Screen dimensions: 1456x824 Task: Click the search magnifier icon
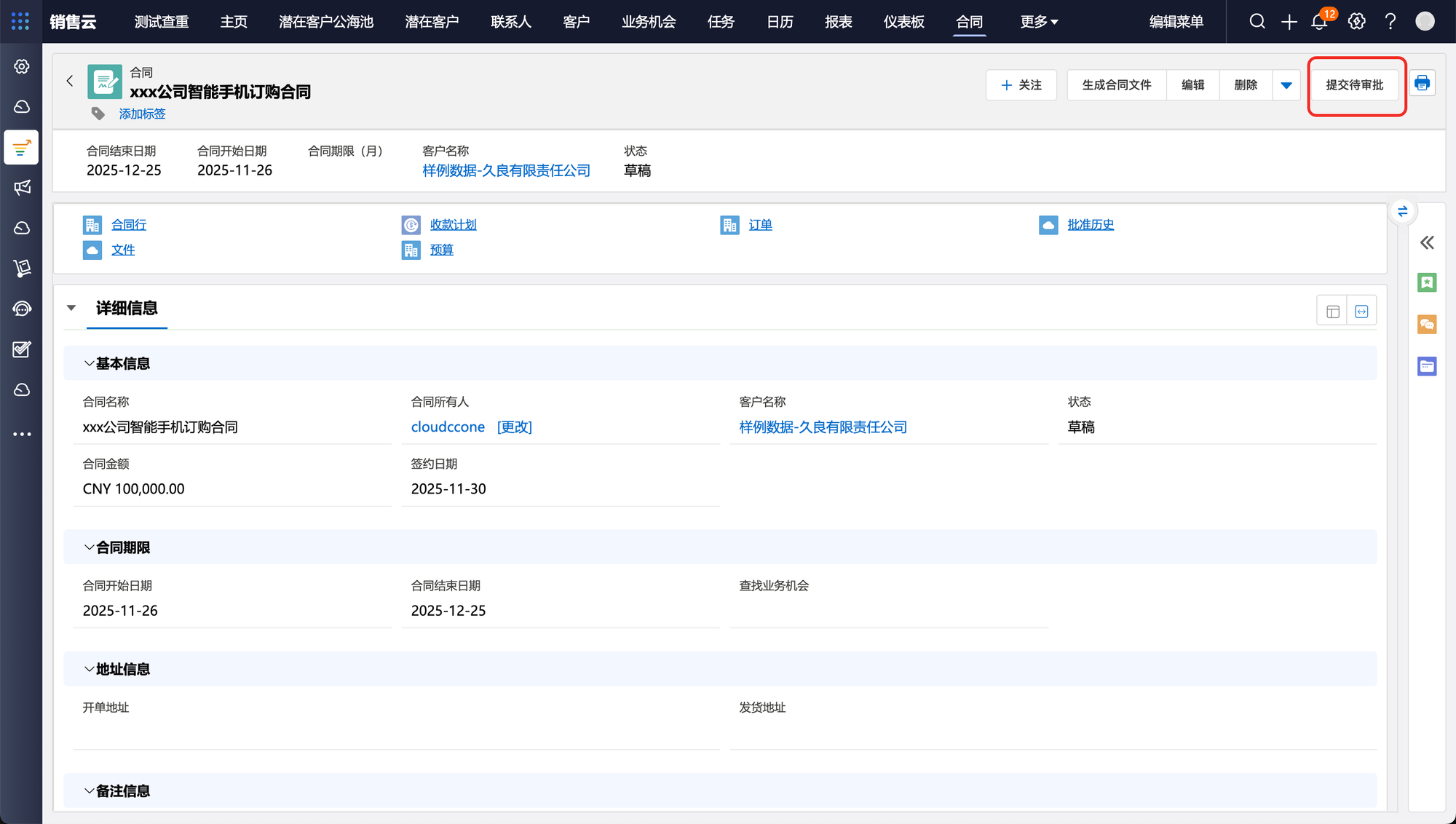pos(1257,22)
